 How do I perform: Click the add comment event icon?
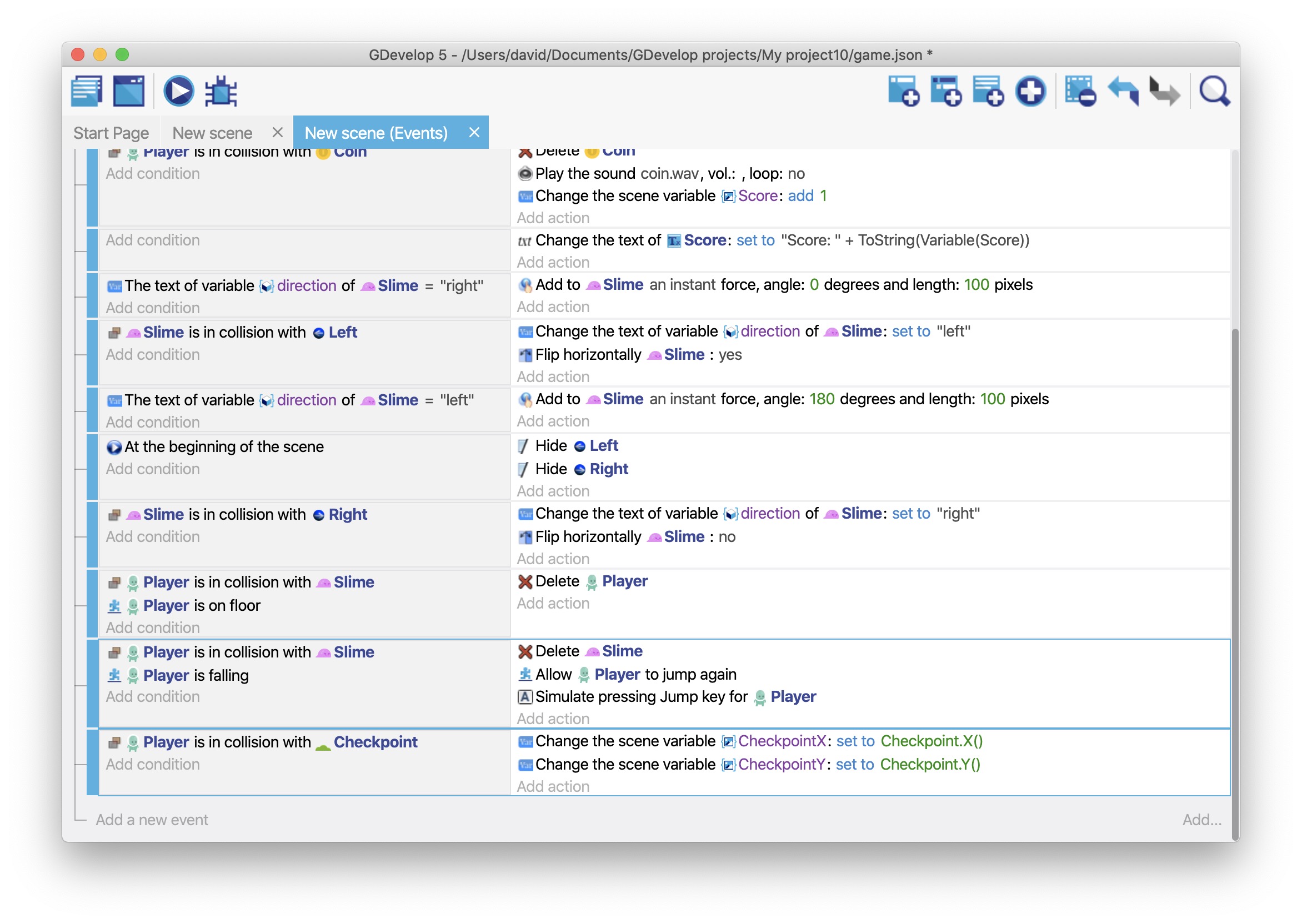coord(988,91)
